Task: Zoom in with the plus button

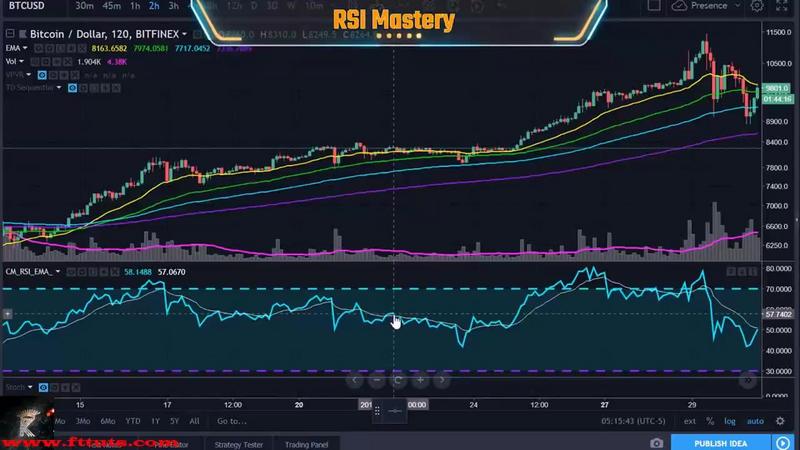Action: pos(420,380)
